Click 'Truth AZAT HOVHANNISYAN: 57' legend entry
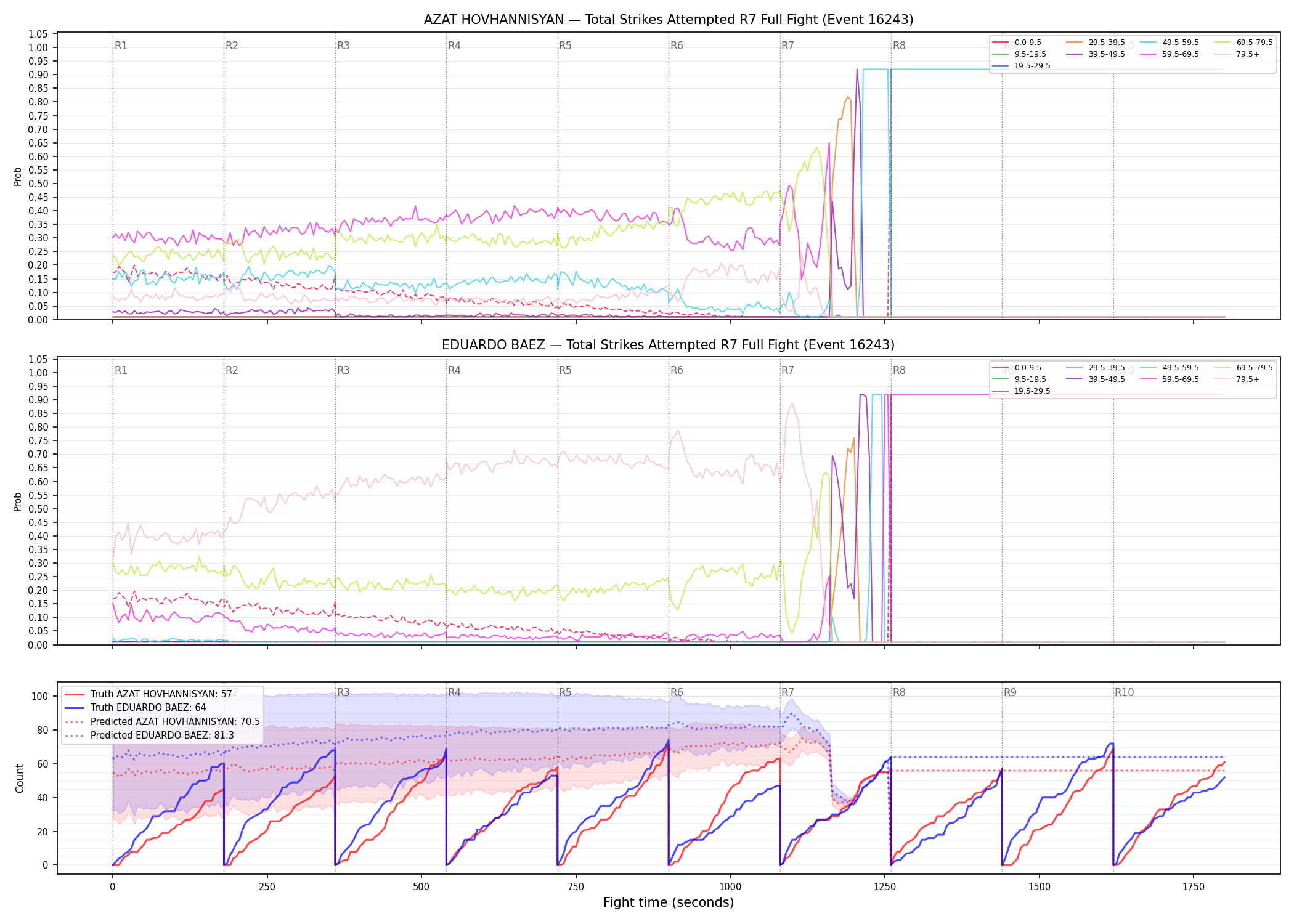The image size is (1294, 924). click(149, 694)
